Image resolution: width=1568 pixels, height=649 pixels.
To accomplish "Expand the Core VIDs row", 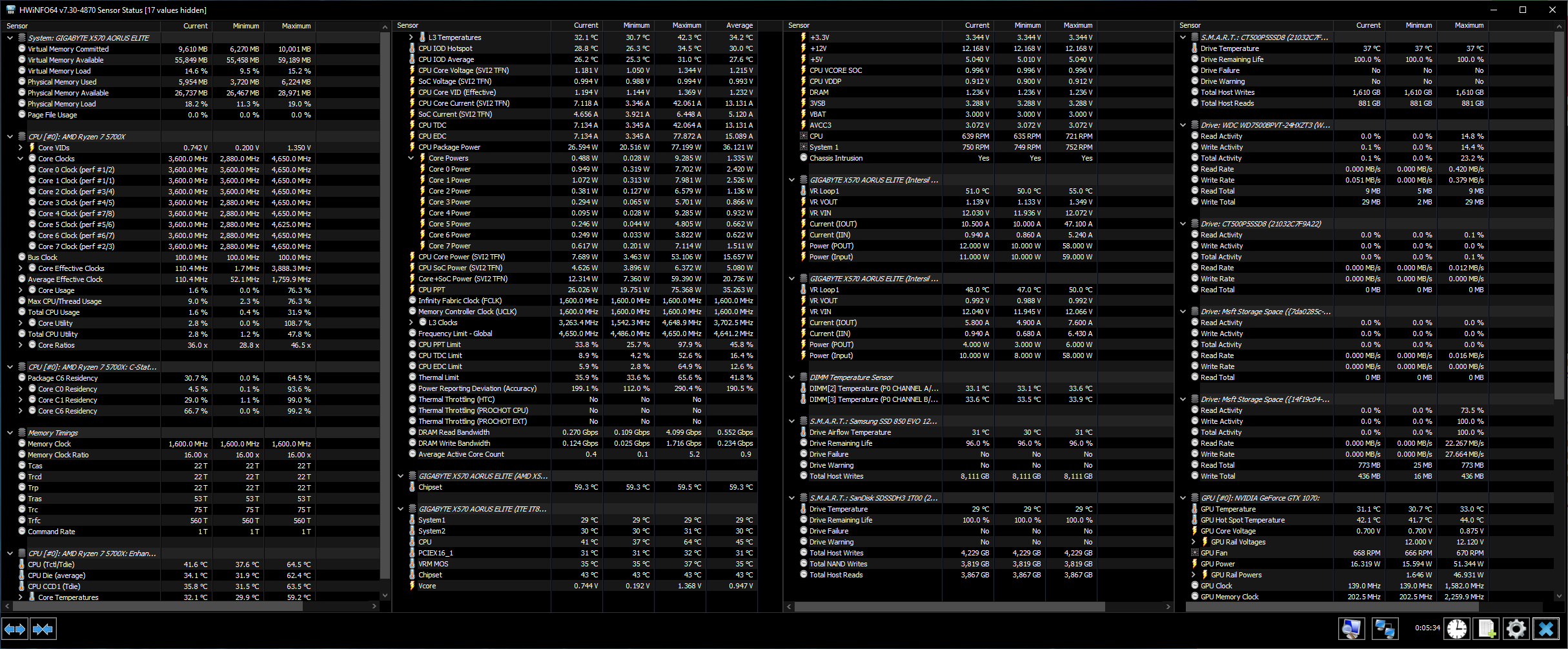I will point(20,148).
